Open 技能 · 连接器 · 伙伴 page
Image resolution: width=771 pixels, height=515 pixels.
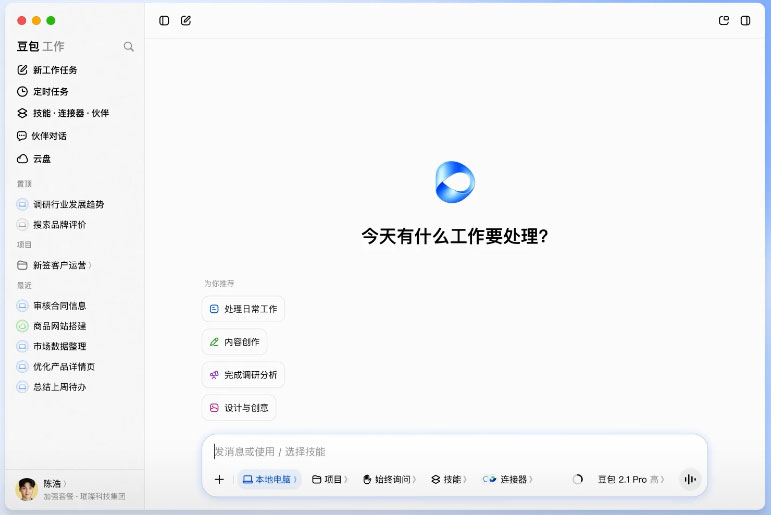click(x=63, y=113)
